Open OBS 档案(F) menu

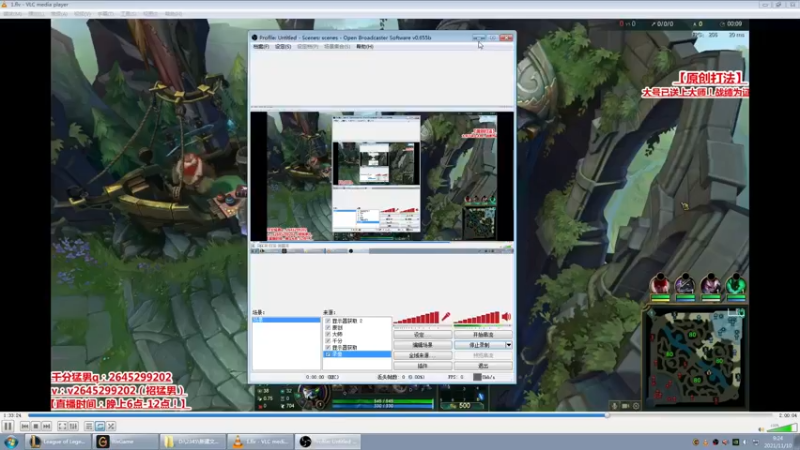point(261,46)
